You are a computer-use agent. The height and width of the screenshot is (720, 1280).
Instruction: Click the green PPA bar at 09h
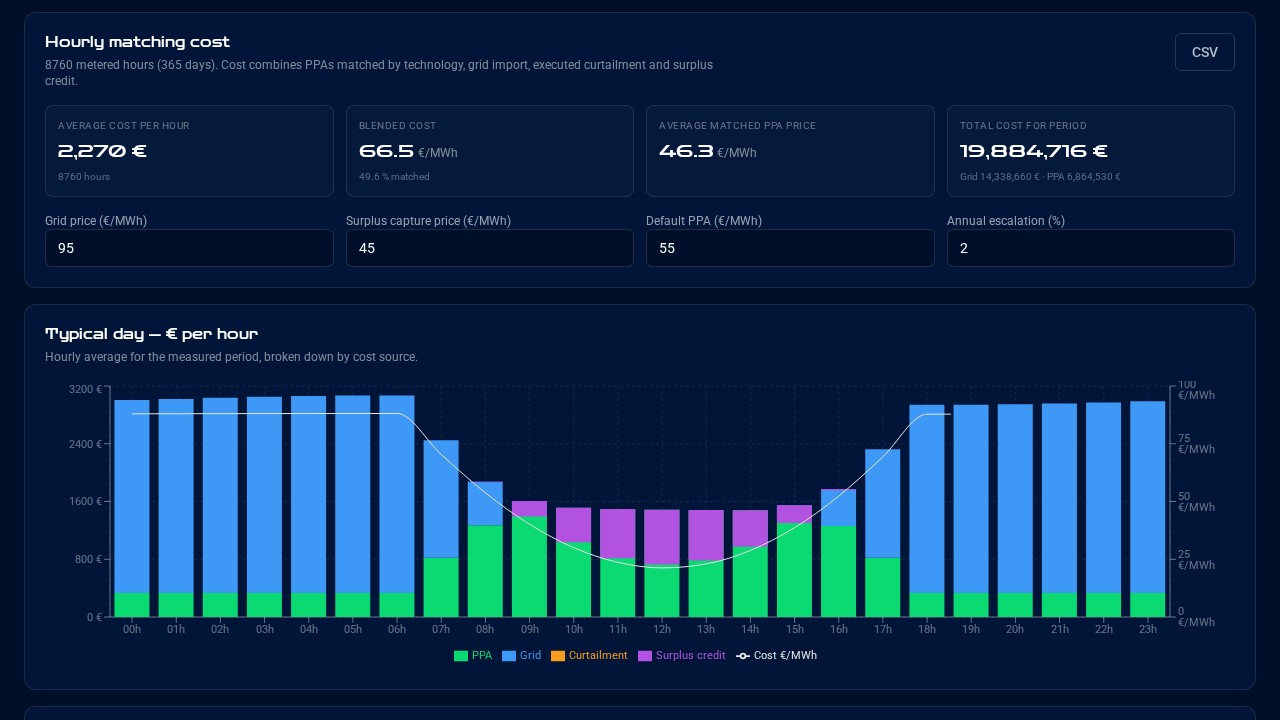pyautogui.click(x=530, y=567)
